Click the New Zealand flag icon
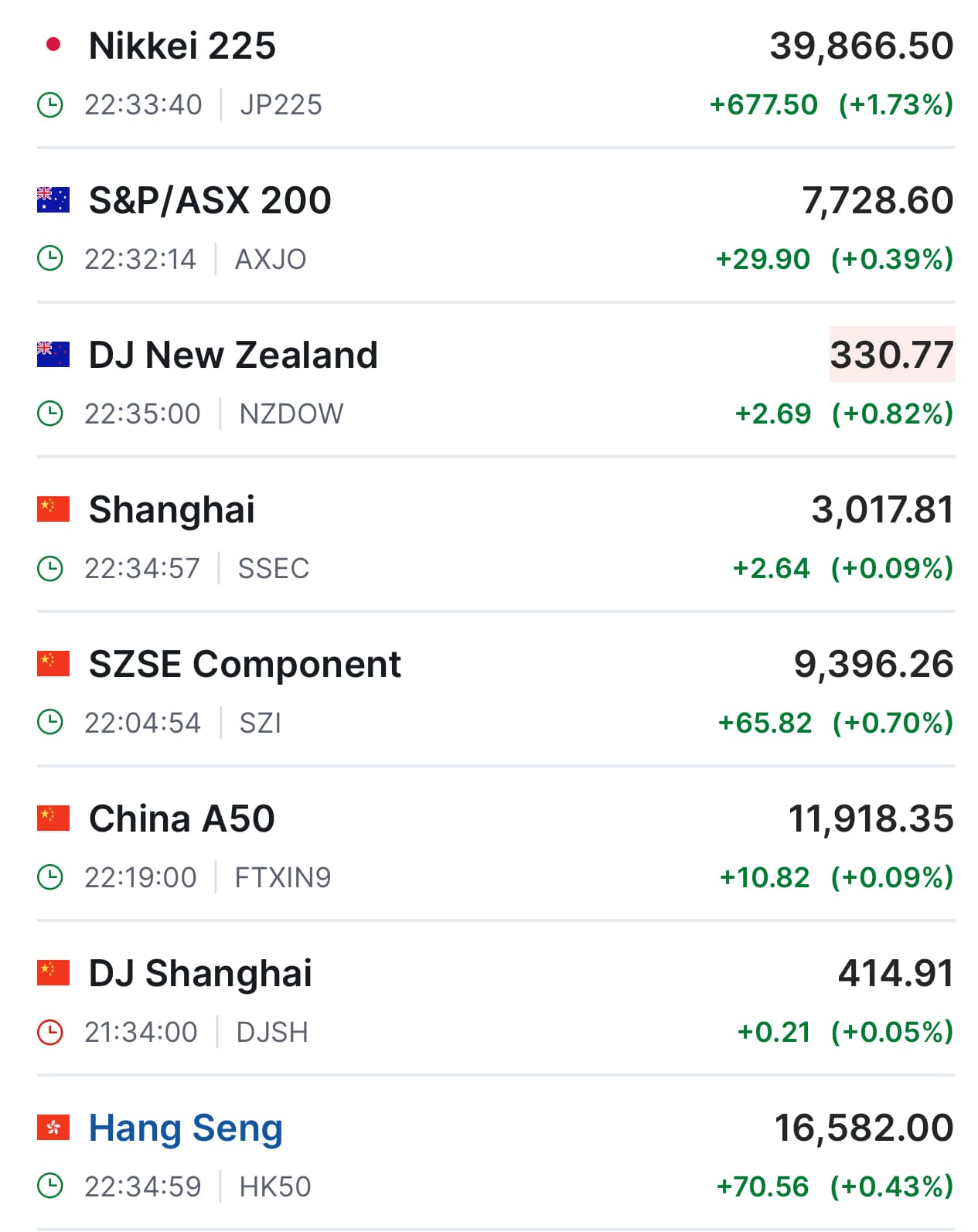Screen dimensions: 978x1232 point(53,354)
